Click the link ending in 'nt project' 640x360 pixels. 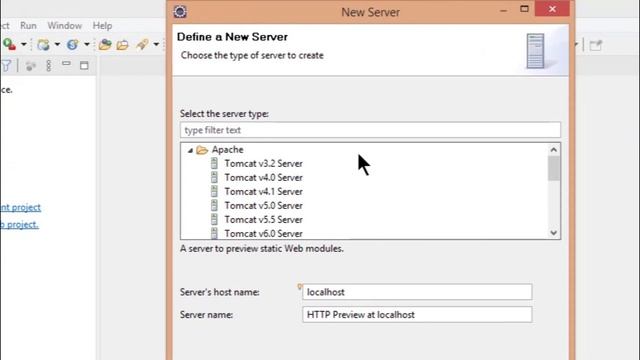point(20,207)
